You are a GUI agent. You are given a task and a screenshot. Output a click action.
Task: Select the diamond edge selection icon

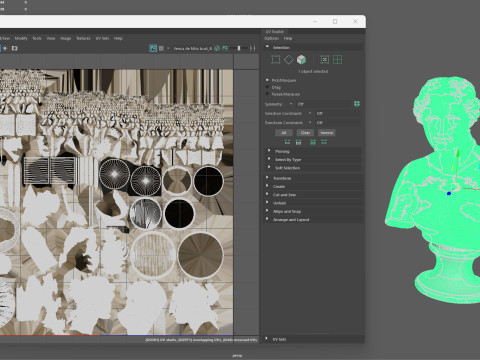(x=288, y=60)
